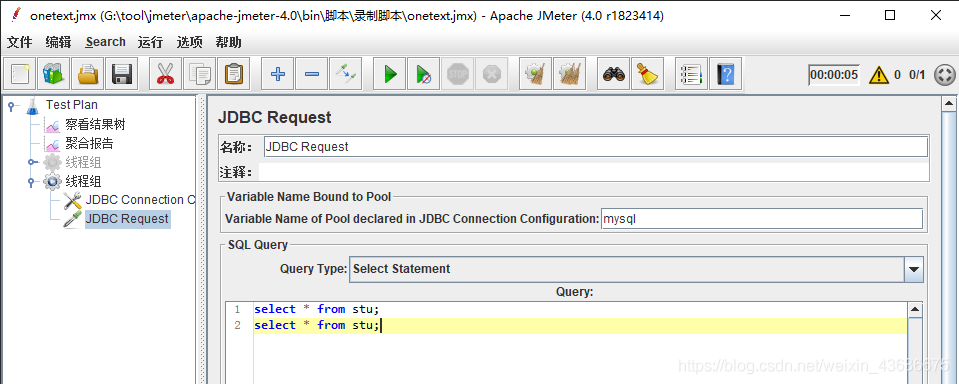The image size is (959, 384).
Task: Collapse the Test Plan tree handle
Action: (12, 106)
